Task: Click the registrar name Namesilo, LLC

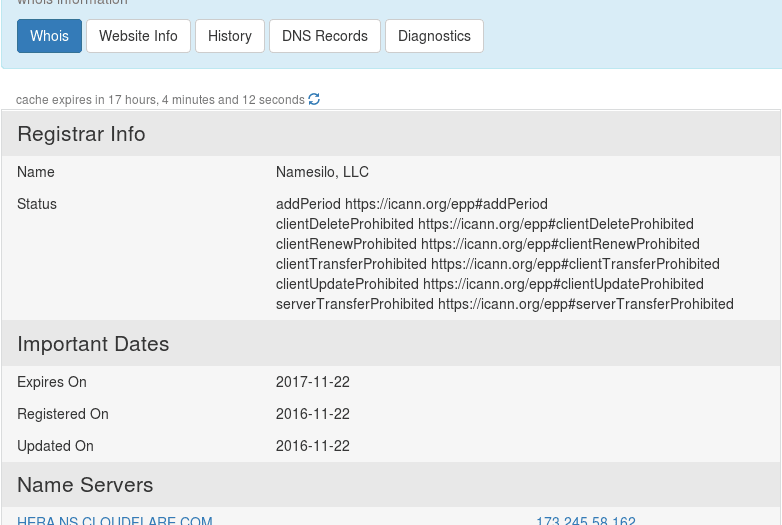Action: click(x=322, y=172)
